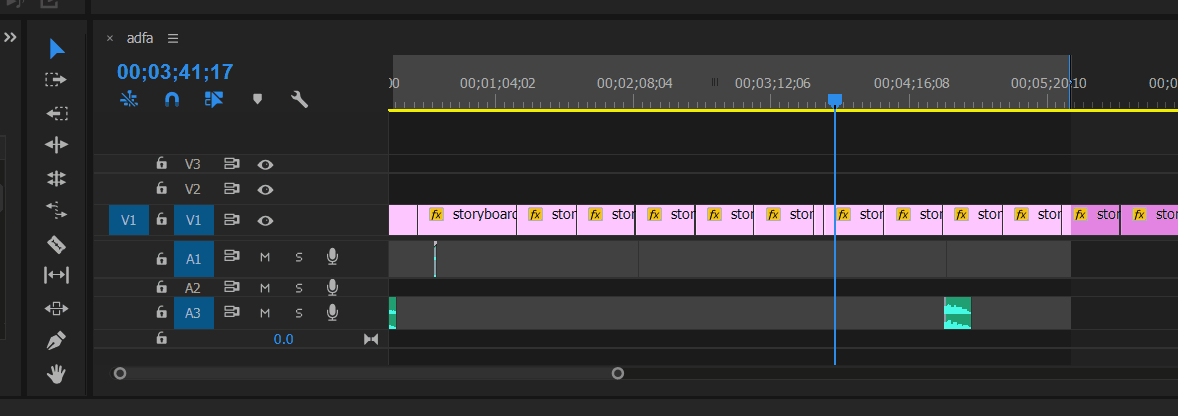The width and height of the screenshot is (1178, 416).
Task: Mute track A3
Action: pos(264,313)
